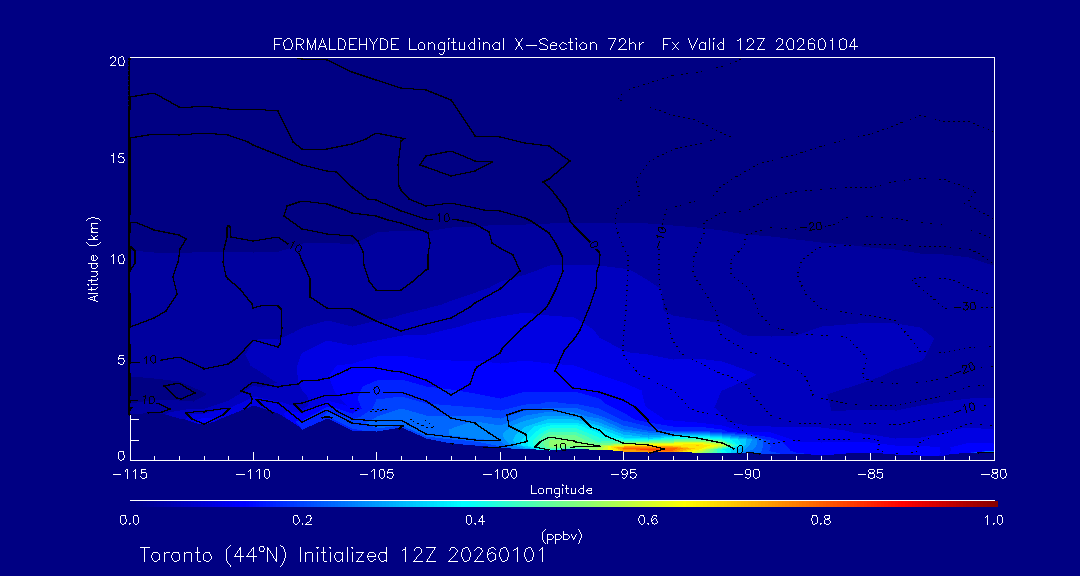
Task: Click the Longitude axis label
Action: click(x=561, y=490)
